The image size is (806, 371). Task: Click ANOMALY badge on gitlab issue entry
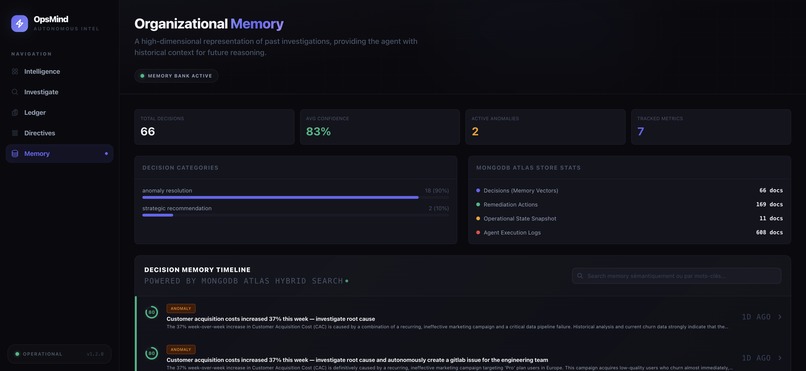(x=181, y=349)
